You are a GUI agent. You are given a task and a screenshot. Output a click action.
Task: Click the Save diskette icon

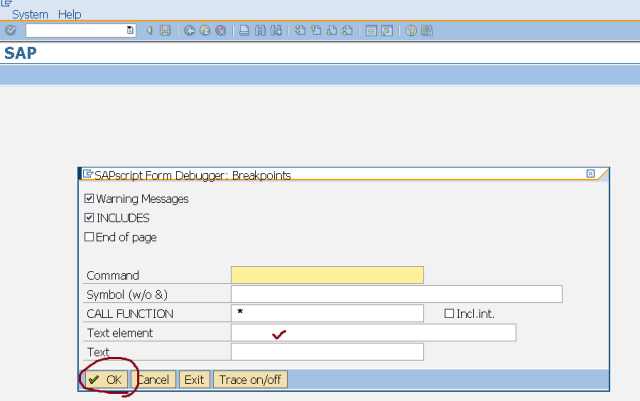pos(165,30)
